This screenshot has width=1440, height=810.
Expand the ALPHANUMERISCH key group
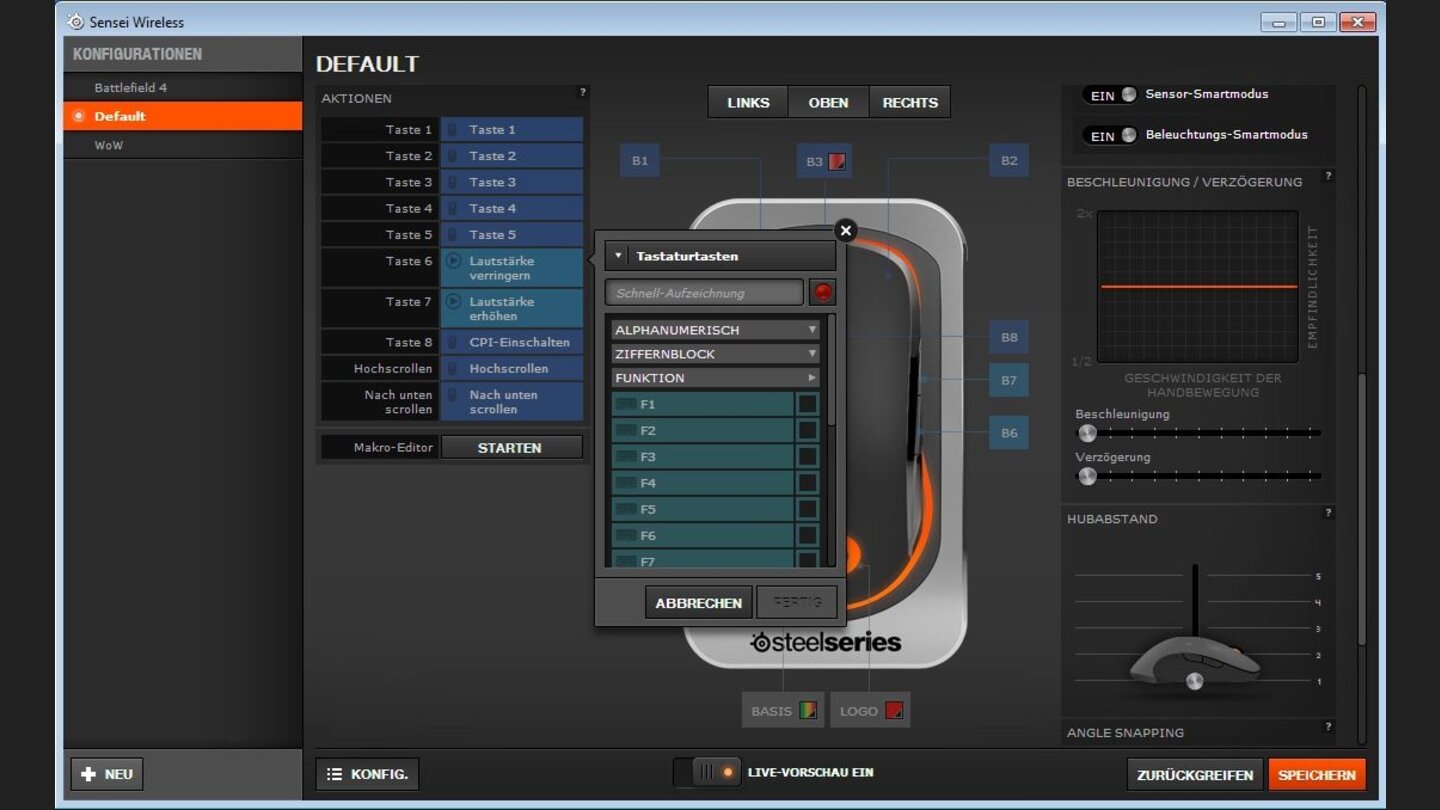(716, 330)
